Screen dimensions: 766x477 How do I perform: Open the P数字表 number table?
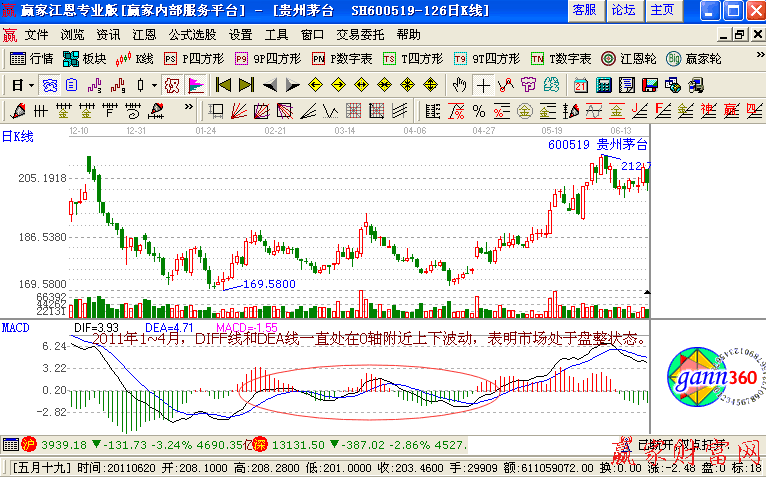(342, 59)
